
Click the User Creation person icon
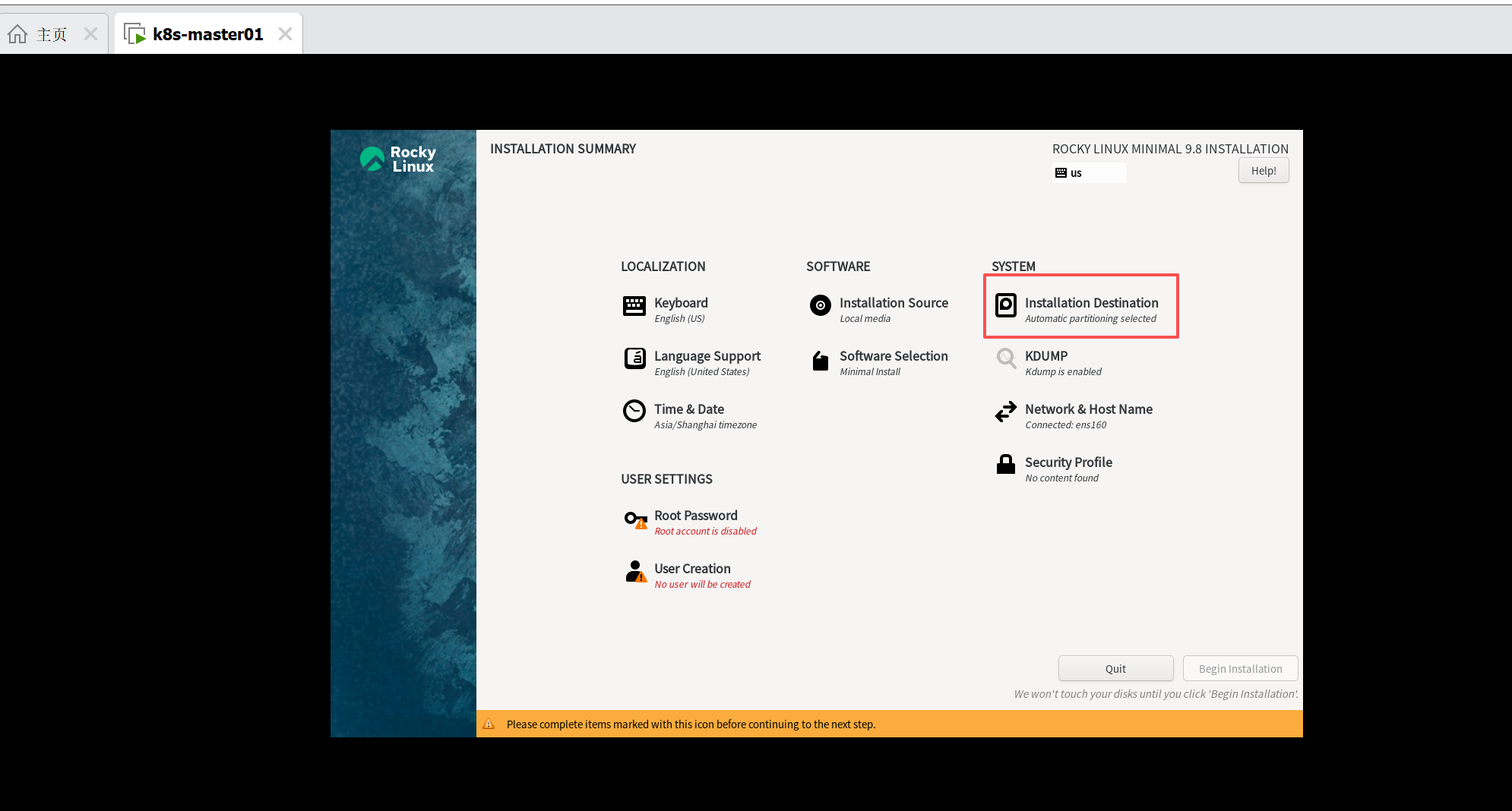[635, 571]
